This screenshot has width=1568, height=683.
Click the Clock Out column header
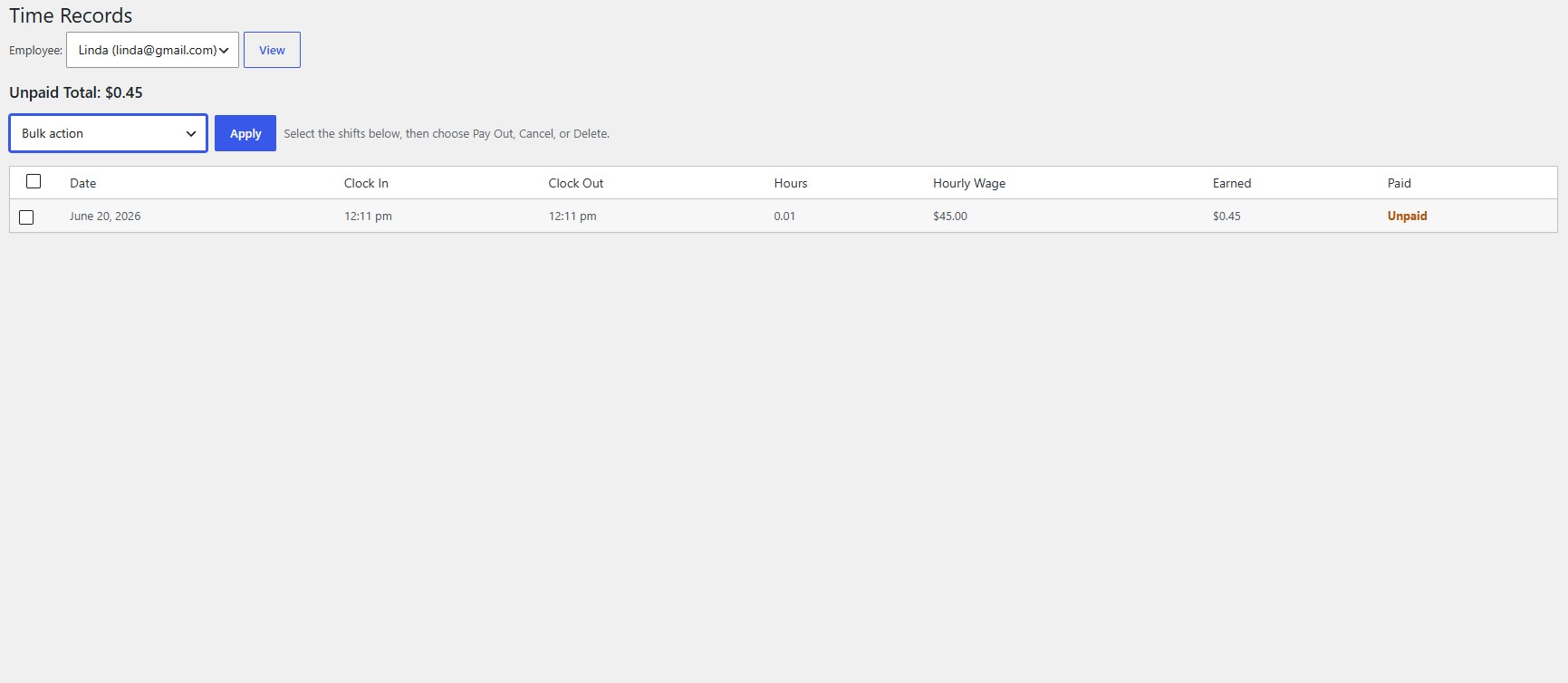(576, 183)
